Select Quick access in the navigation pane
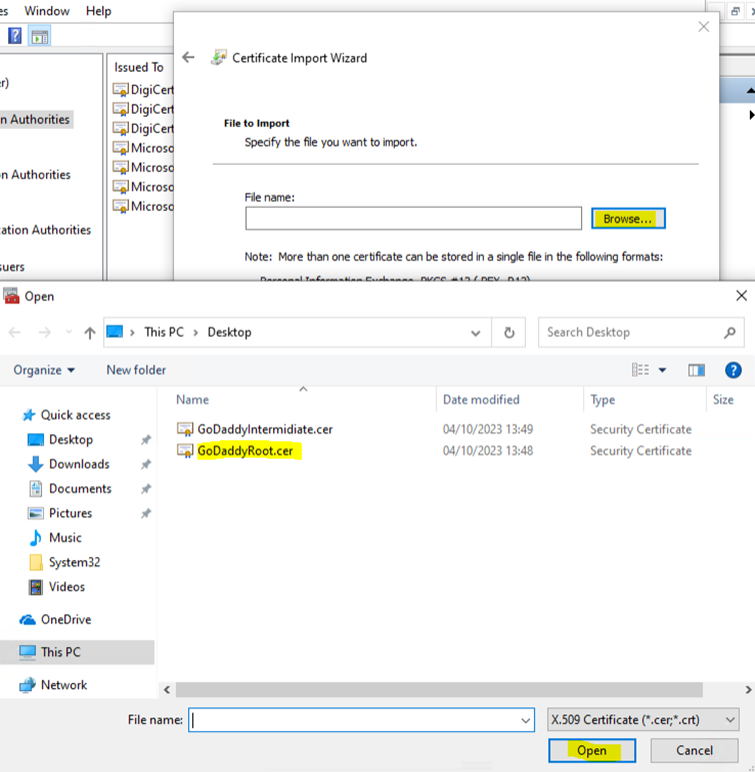This screenshot has width=755, height=772. 75,415
